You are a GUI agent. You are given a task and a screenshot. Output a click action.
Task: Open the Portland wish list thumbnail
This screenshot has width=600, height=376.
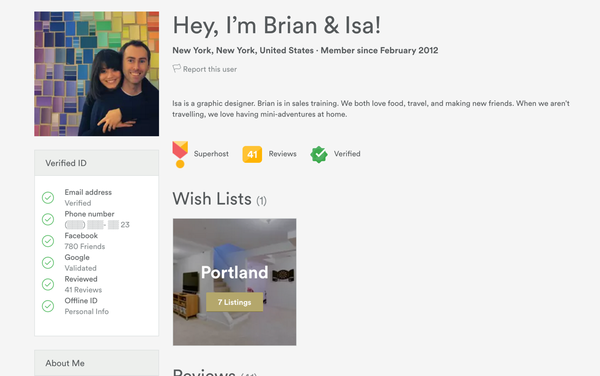[x=235, y=282]
